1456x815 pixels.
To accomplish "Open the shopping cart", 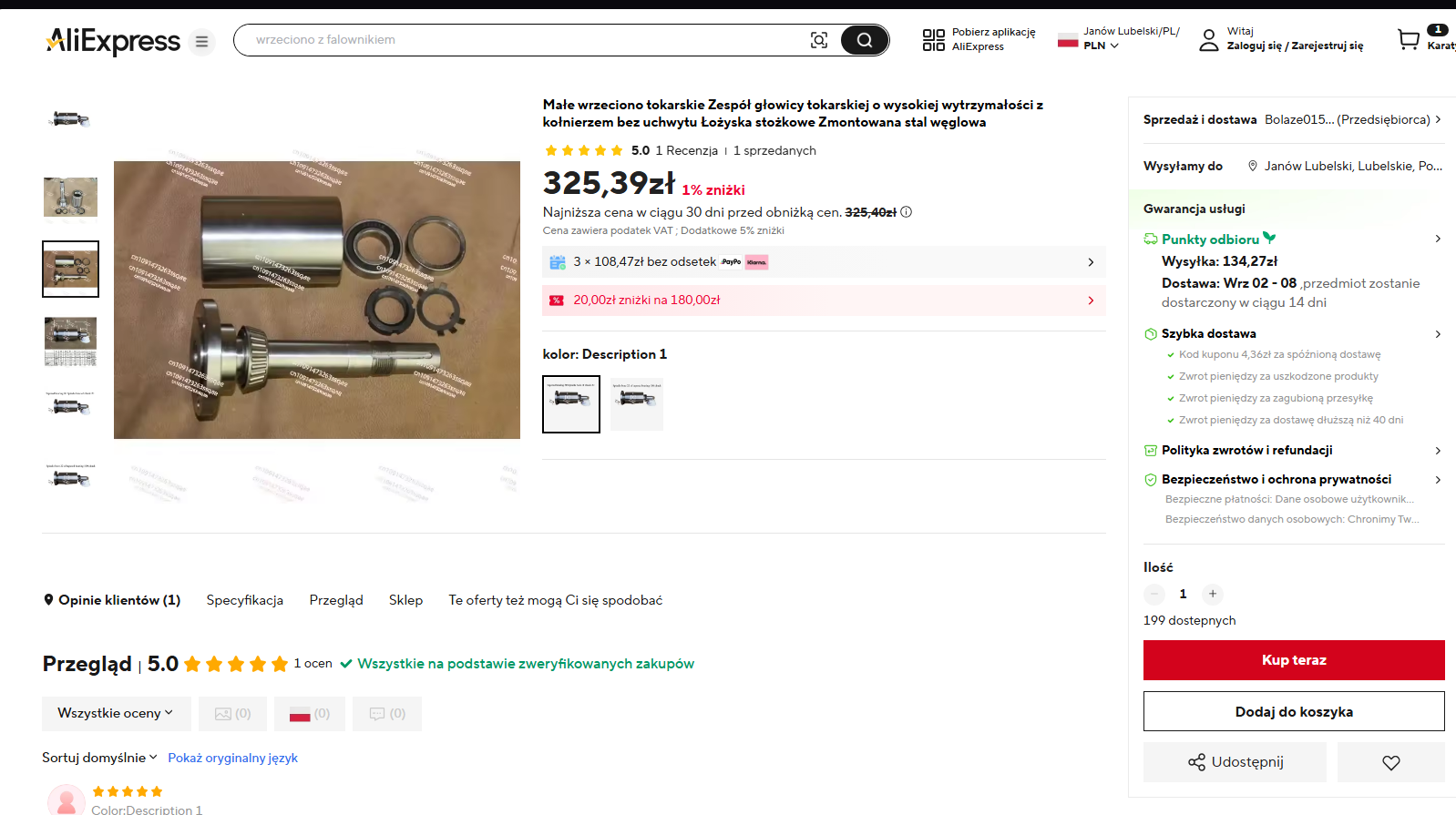I will pyautogui.click(x=1409, y=39).
